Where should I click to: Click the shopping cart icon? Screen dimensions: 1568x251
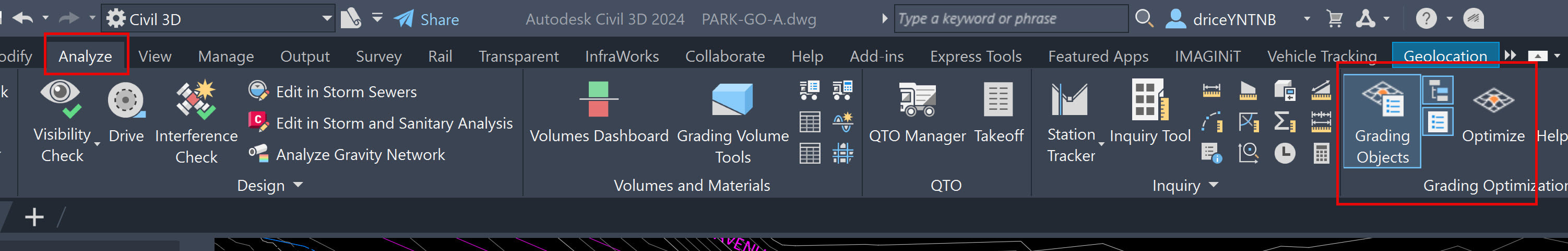click(x=1334, y=19)
